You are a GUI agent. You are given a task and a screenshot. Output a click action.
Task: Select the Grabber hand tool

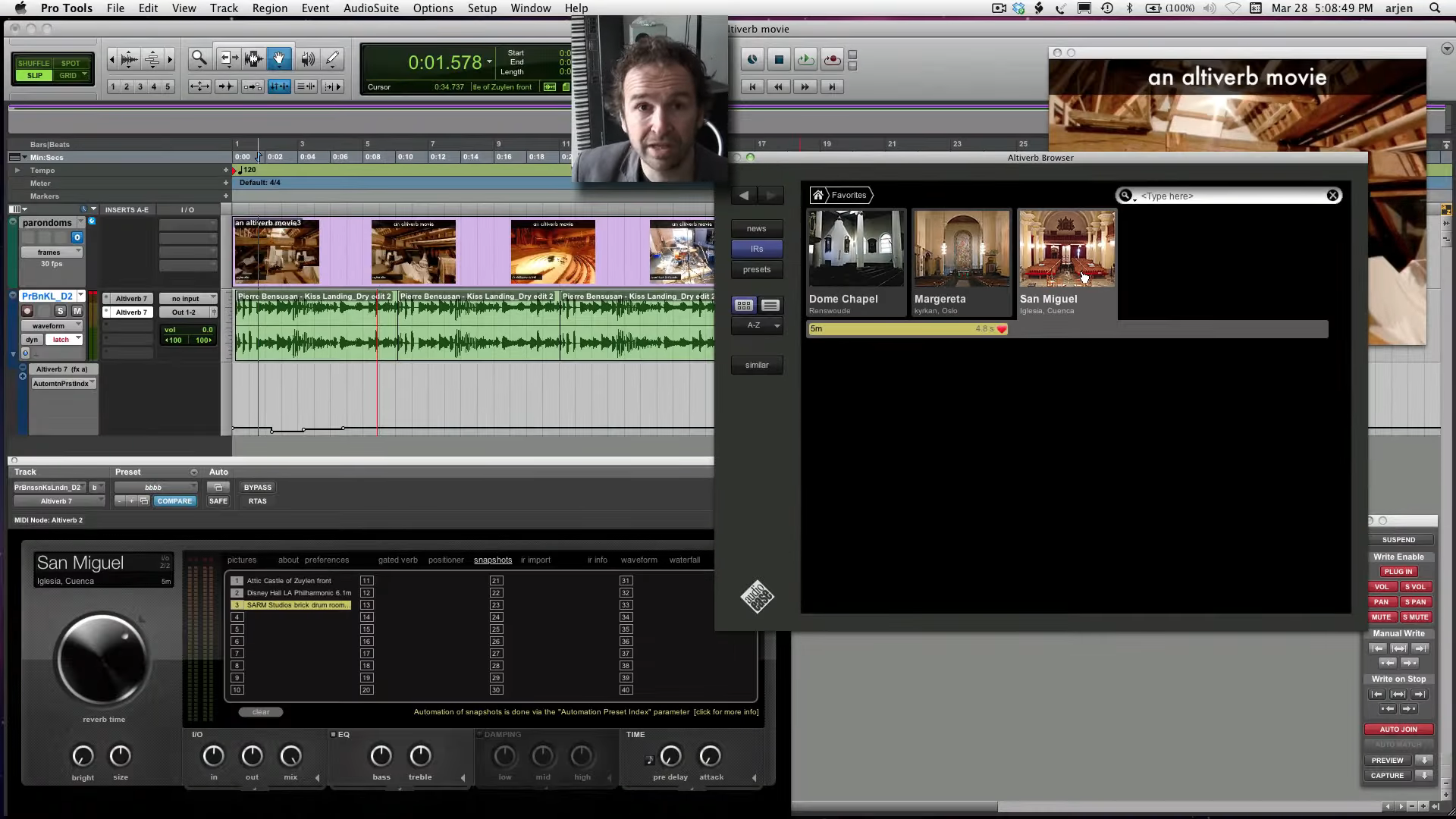coord(278,58)
